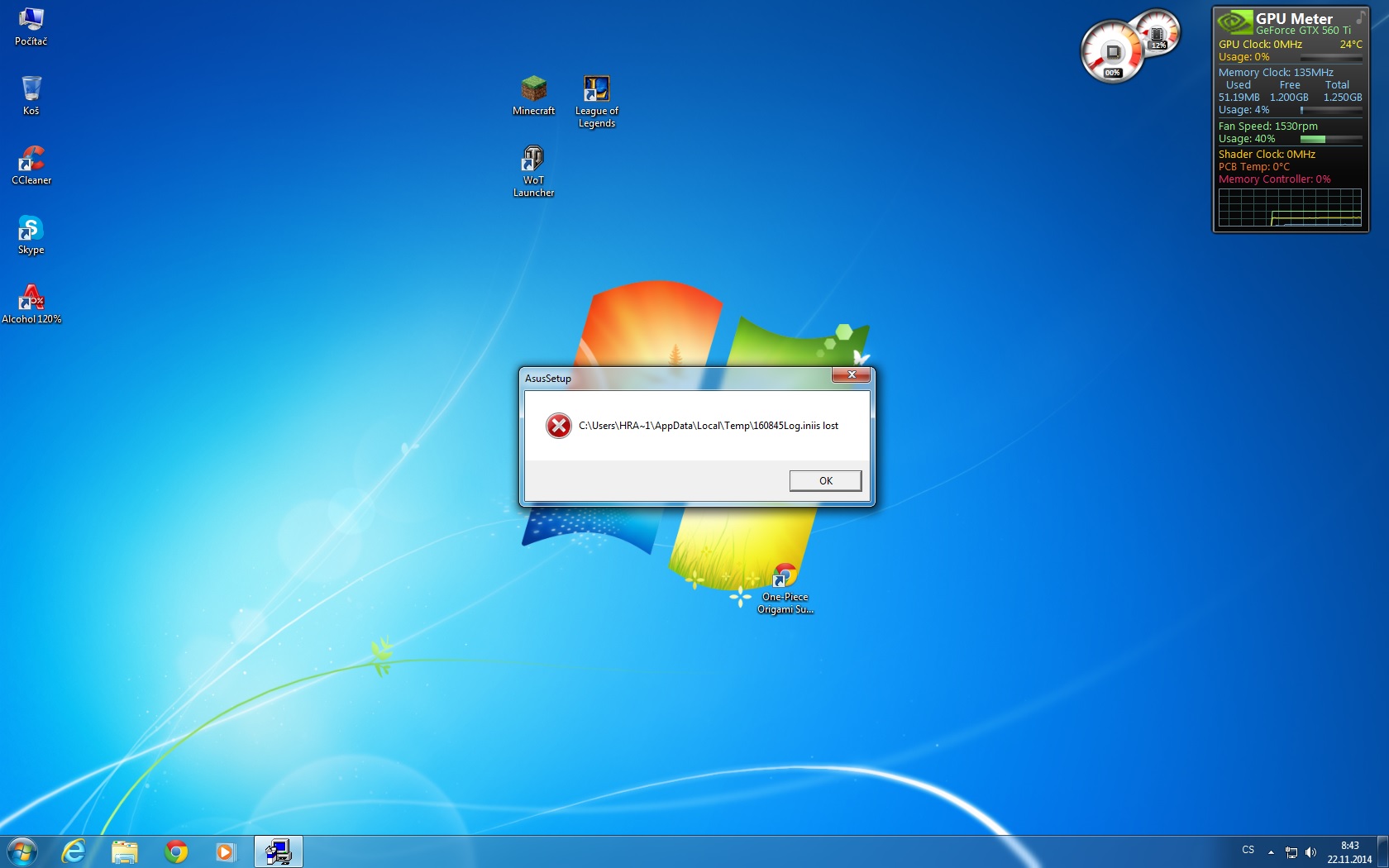The image size is (1389, 868).
Task: Click the GeForce GTX 560 Ti label
Action: 1303,31
